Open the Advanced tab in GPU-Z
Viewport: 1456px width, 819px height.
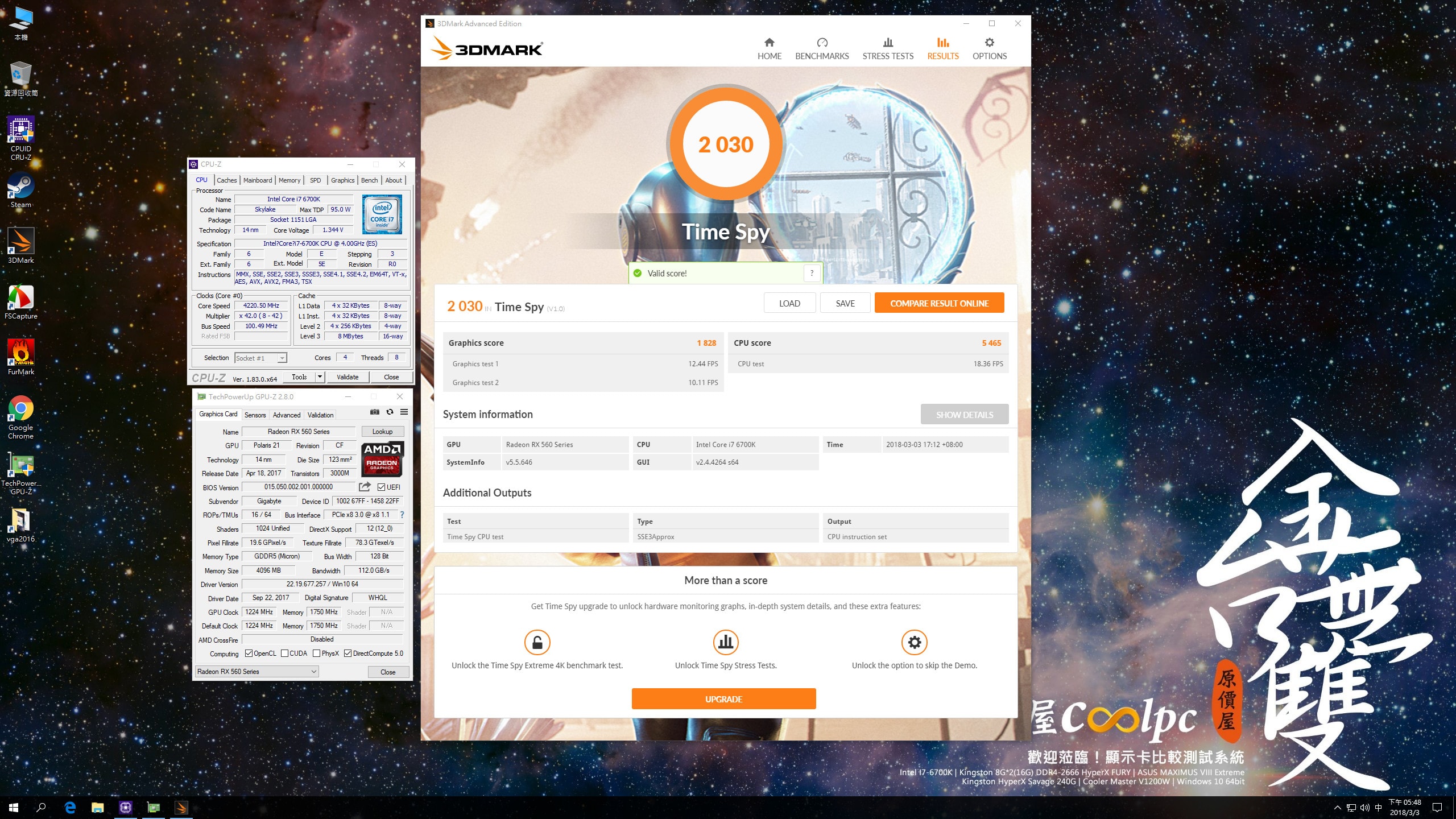click(x=287, y=415)
